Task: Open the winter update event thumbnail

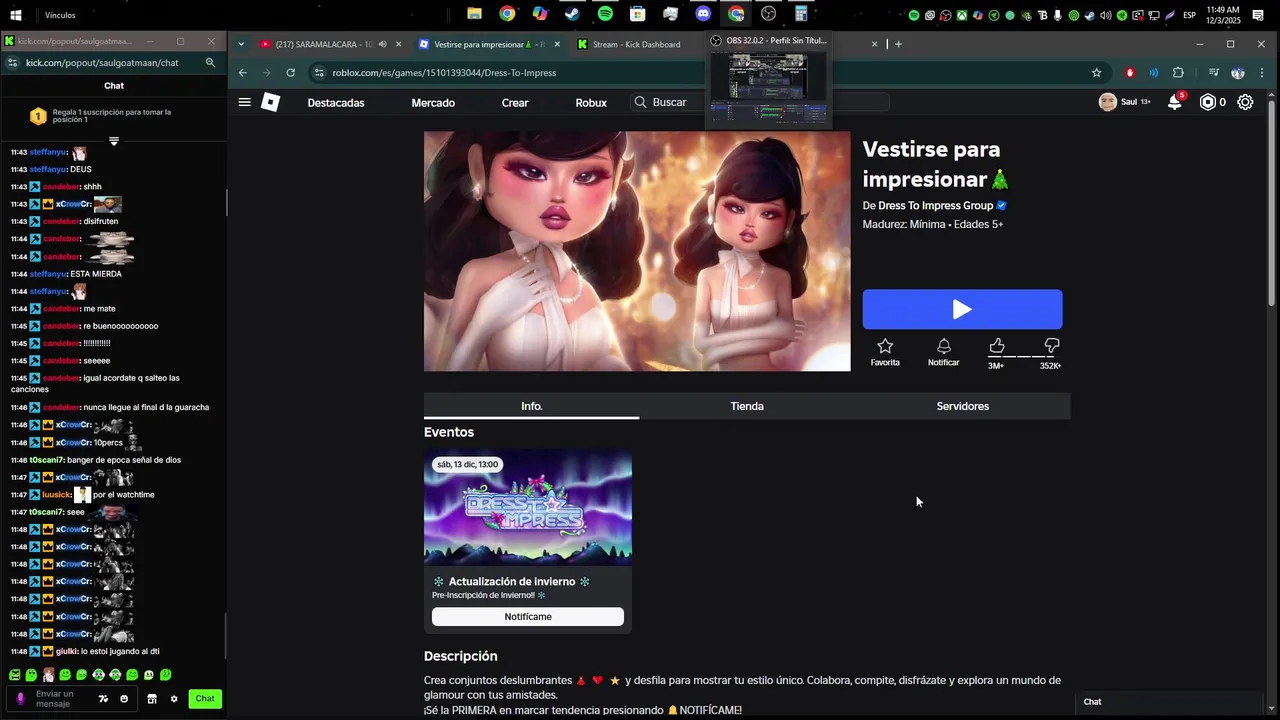Action: point(528,508)
